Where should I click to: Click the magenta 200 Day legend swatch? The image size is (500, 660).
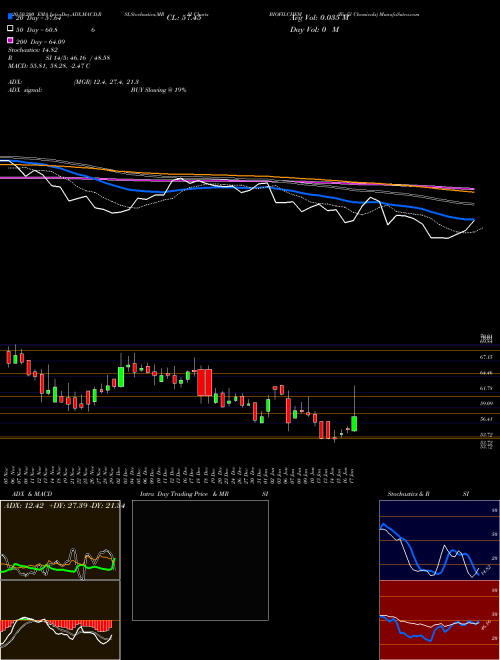coord(10,40)
